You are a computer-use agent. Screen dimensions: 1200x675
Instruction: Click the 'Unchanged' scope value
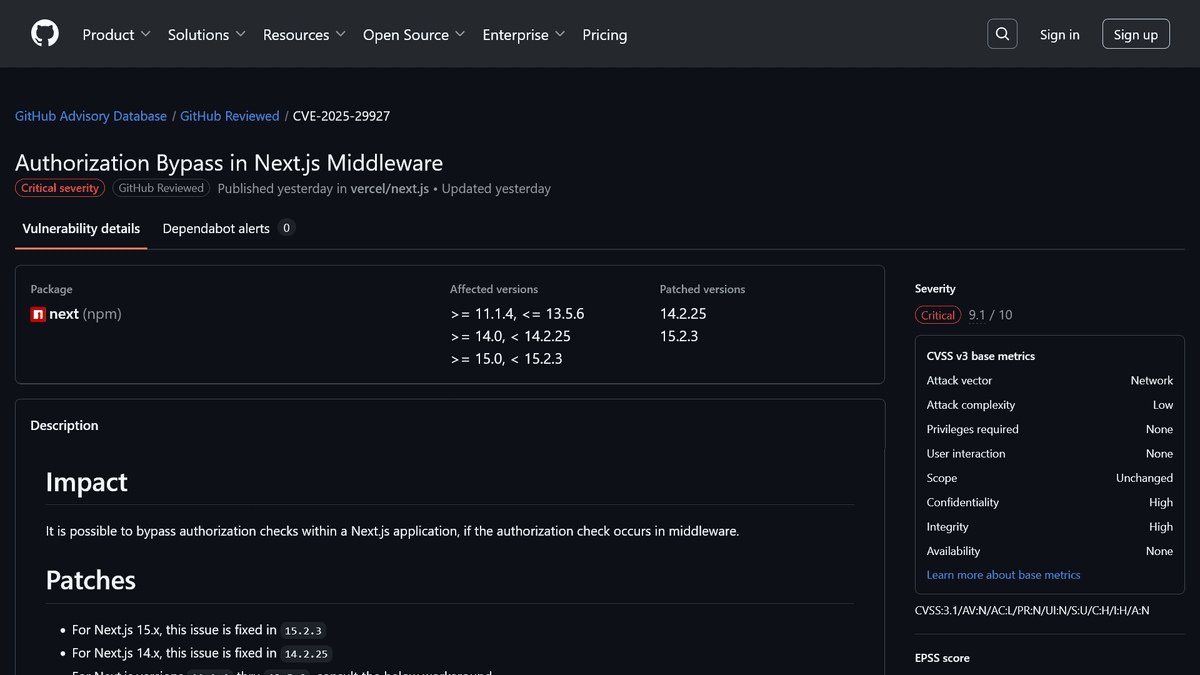pyautogui.click(x=1145, y=478)
